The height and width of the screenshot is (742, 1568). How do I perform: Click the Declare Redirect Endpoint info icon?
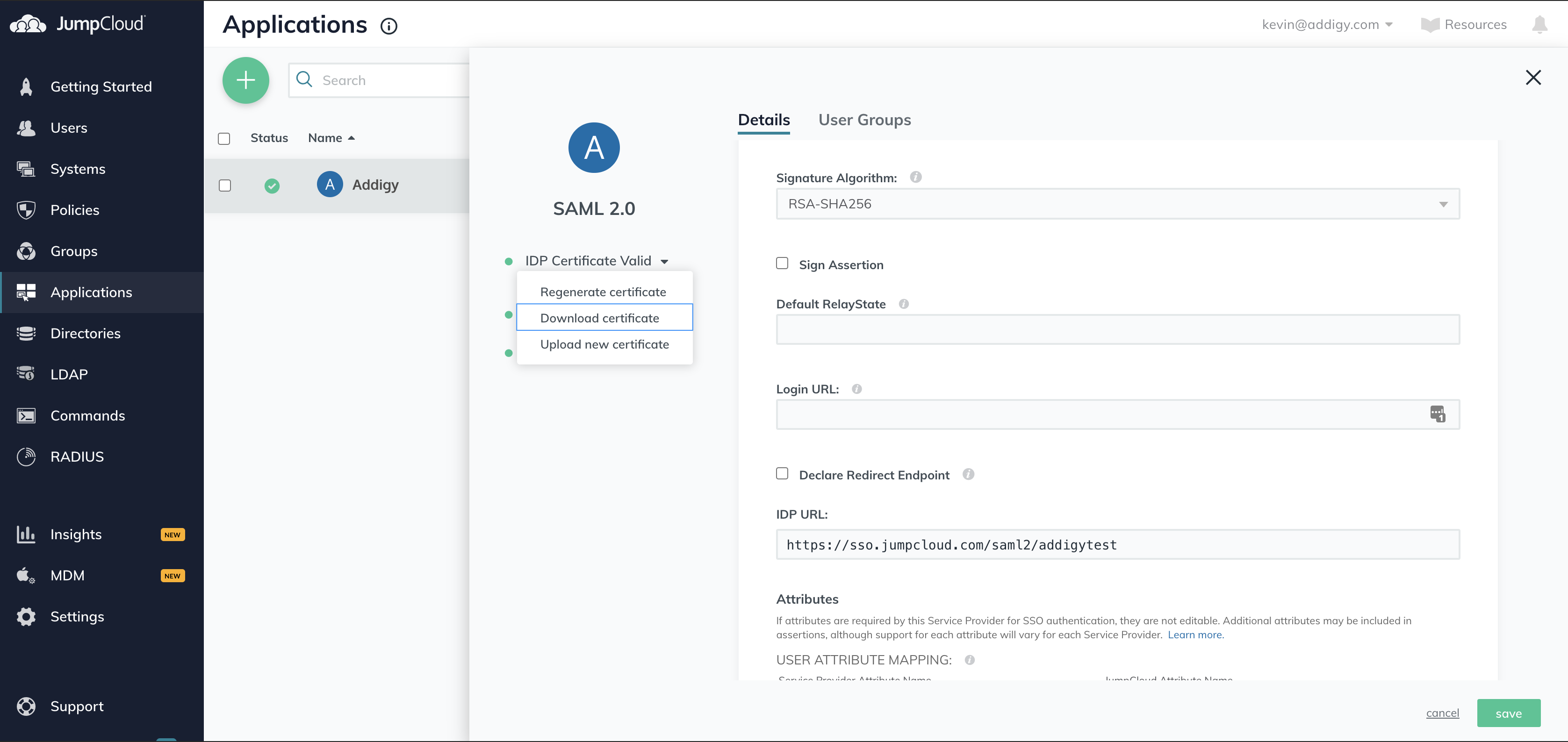(969, 474)
